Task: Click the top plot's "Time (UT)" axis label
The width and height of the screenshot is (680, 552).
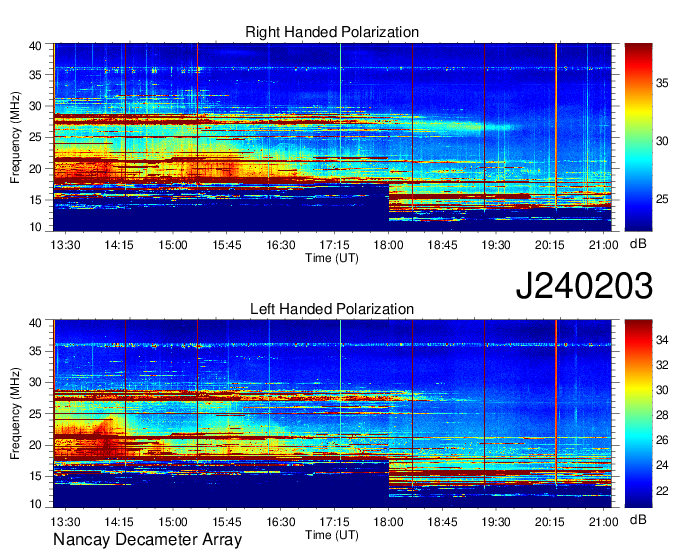Action: click(x=332, y=258)
